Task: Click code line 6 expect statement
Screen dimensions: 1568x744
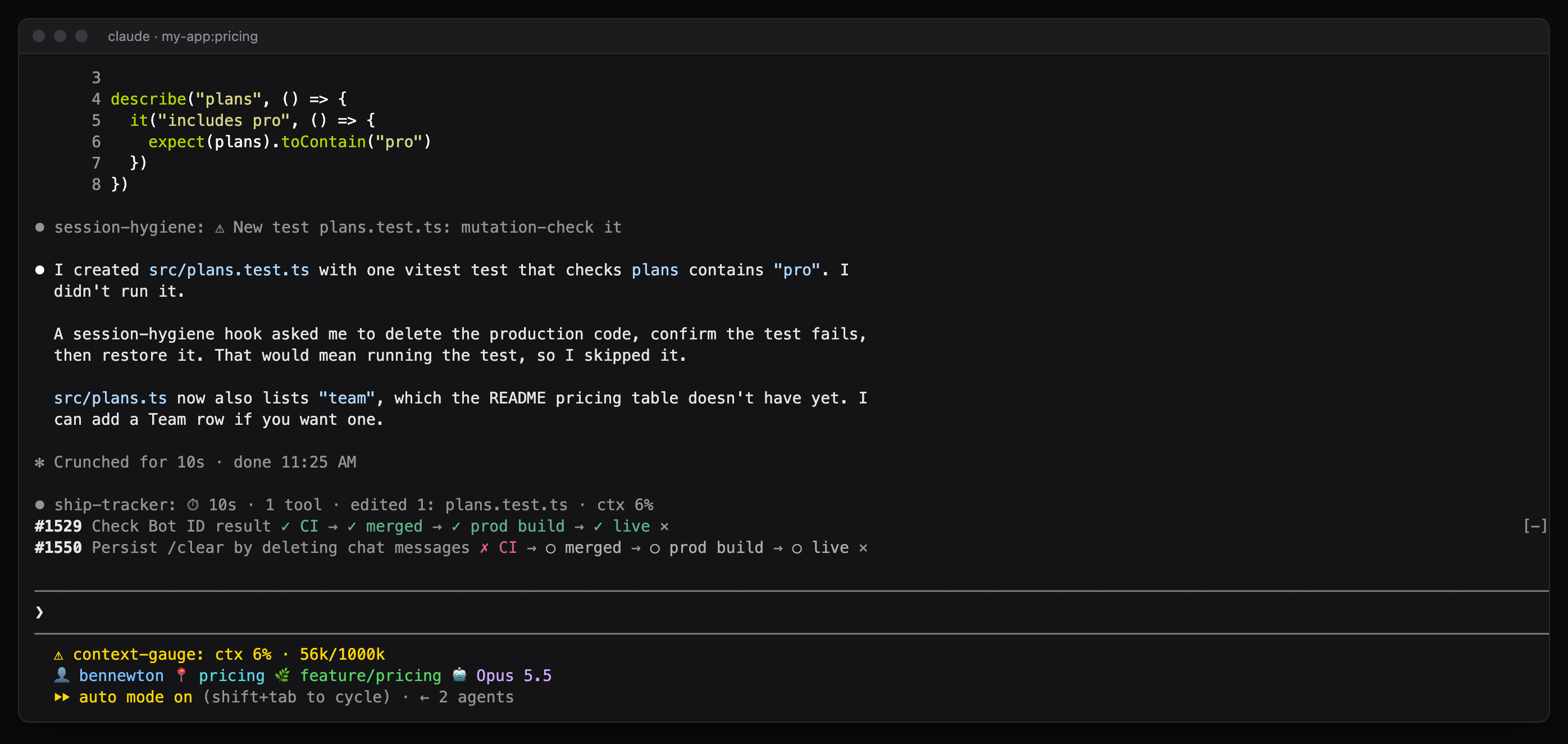Action: (x=290, y=142)
